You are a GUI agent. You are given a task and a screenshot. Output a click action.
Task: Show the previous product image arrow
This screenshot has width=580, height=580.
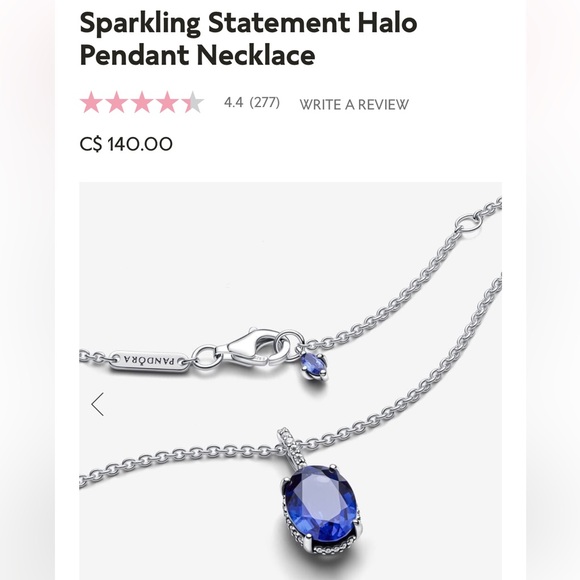(98, 404)
